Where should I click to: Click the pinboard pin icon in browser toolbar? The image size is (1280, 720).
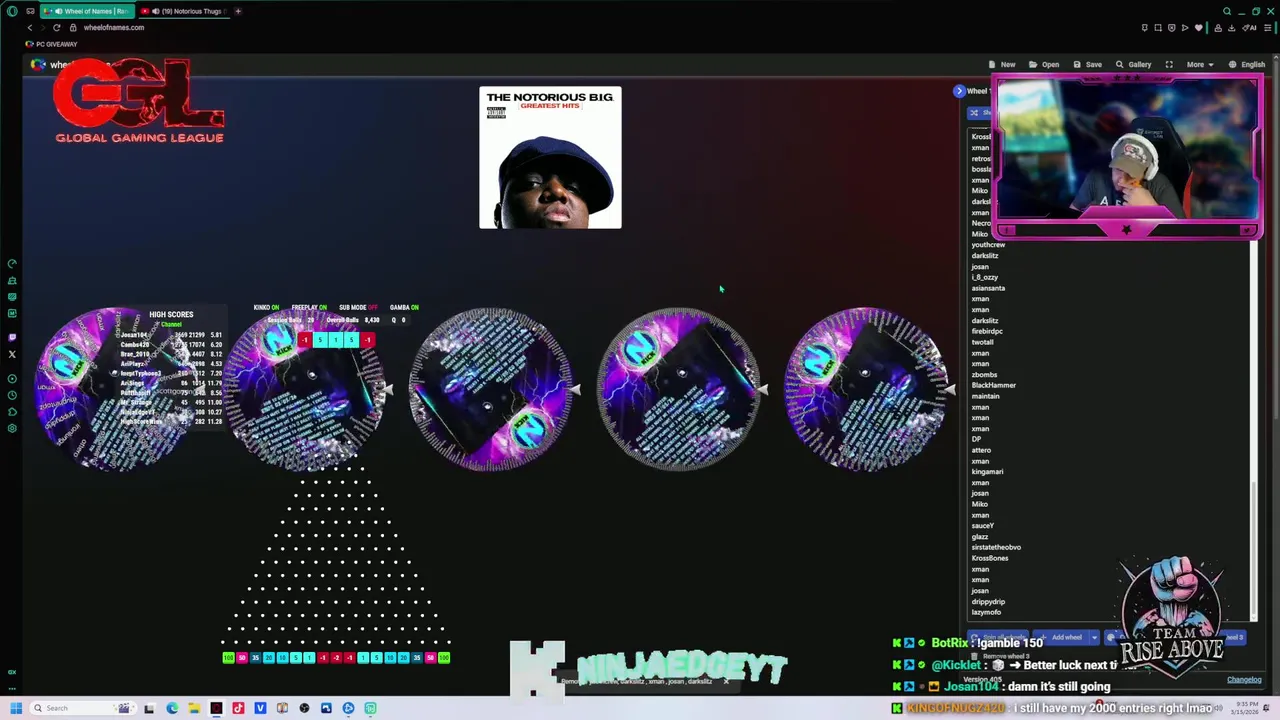(1145, 28)
